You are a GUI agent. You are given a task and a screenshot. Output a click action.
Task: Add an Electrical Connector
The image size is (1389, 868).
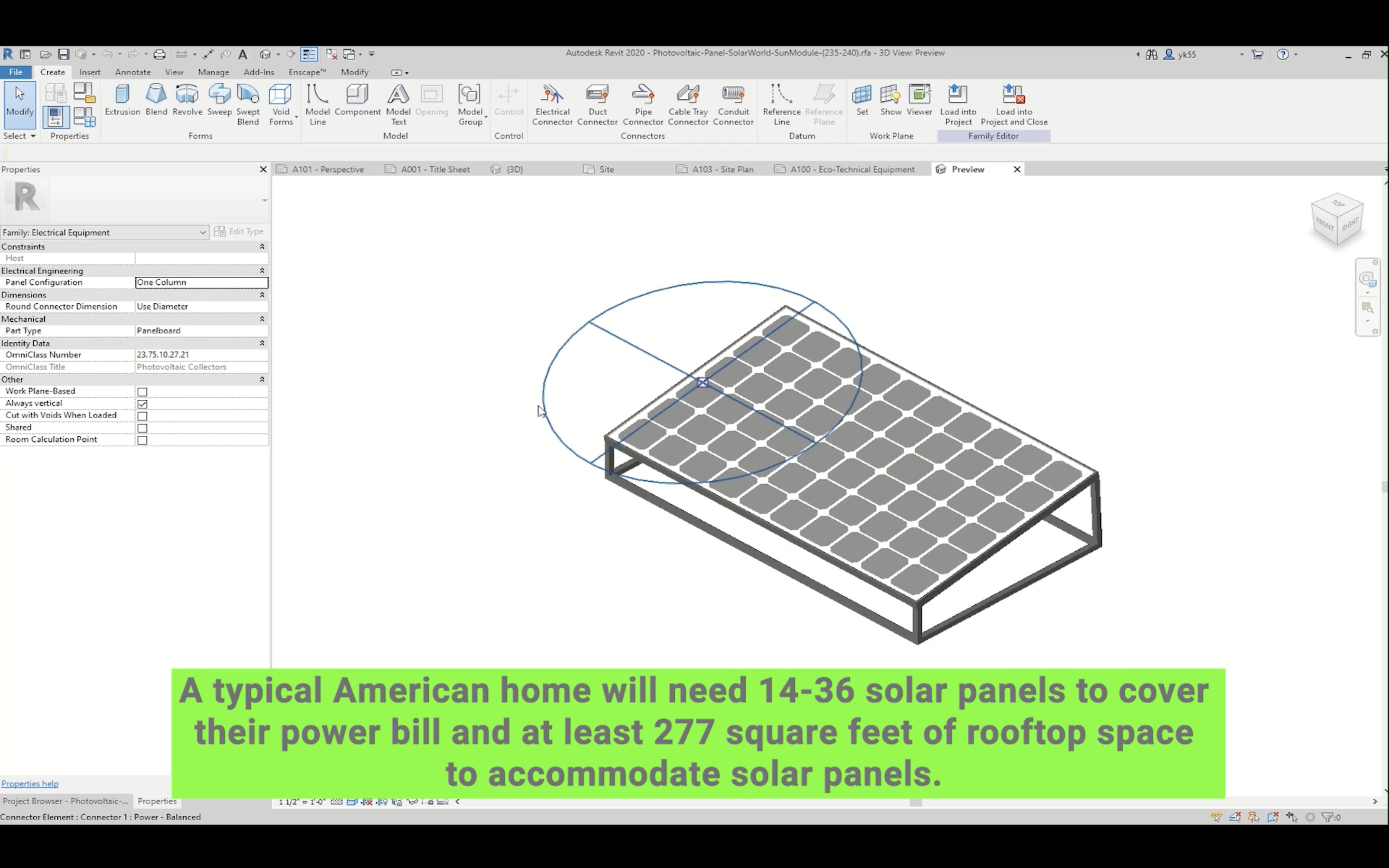coord(552,103)
